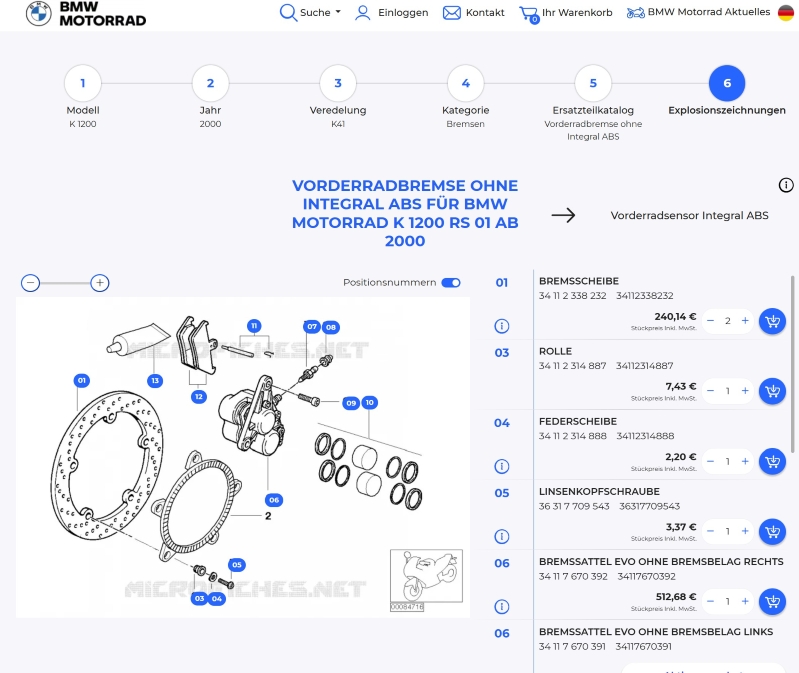Select position marker 10 on diagram
The width and height of the screenshot is (799, 673).
coord(369,402)
